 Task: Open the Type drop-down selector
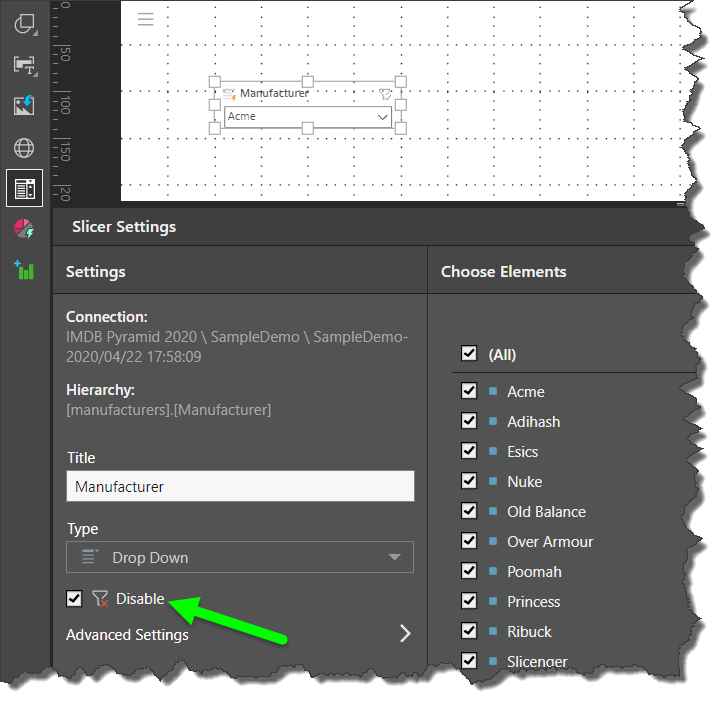[240, 558]
